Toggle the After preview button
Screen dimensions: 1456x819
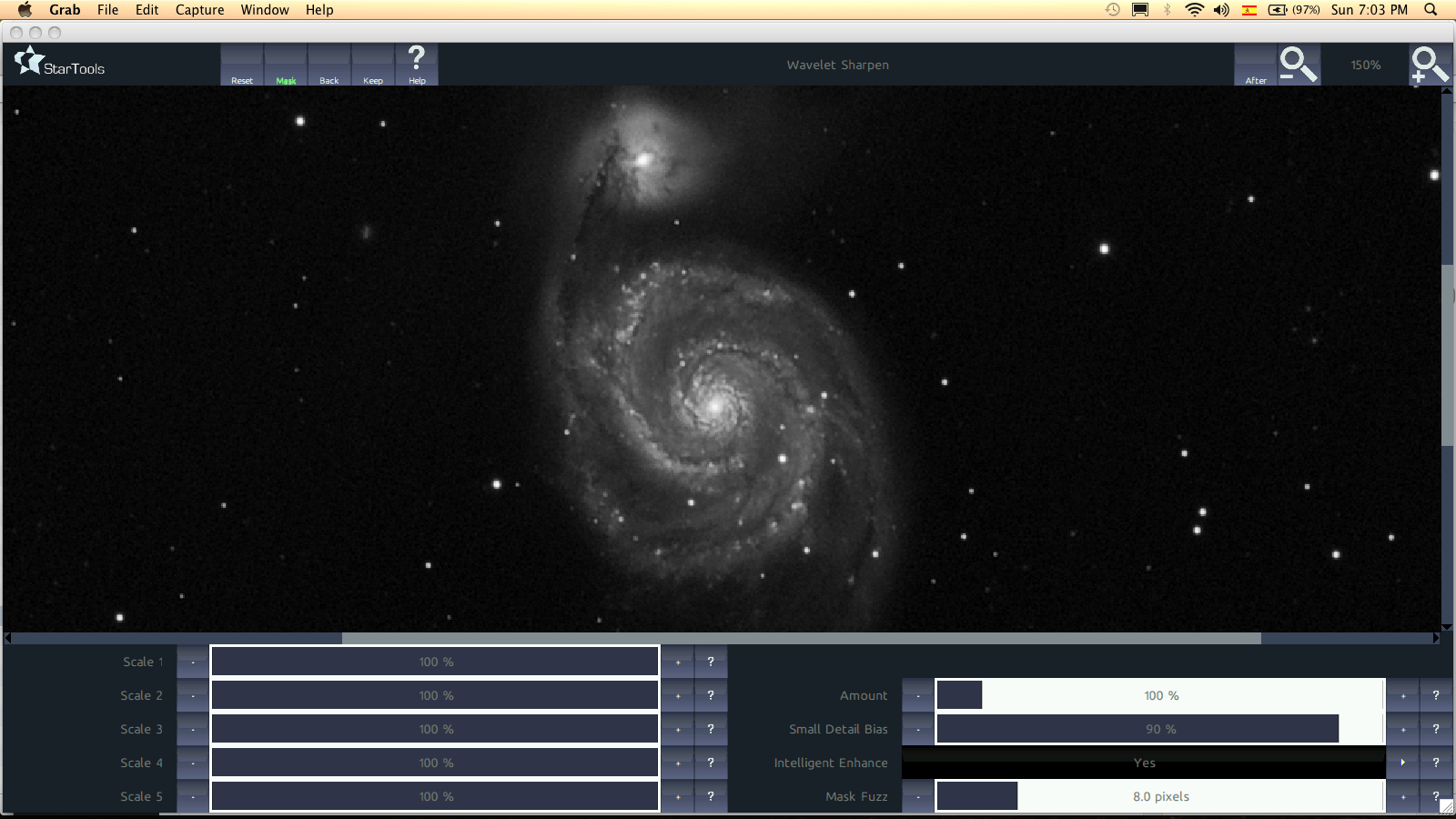click(1256, 66)
